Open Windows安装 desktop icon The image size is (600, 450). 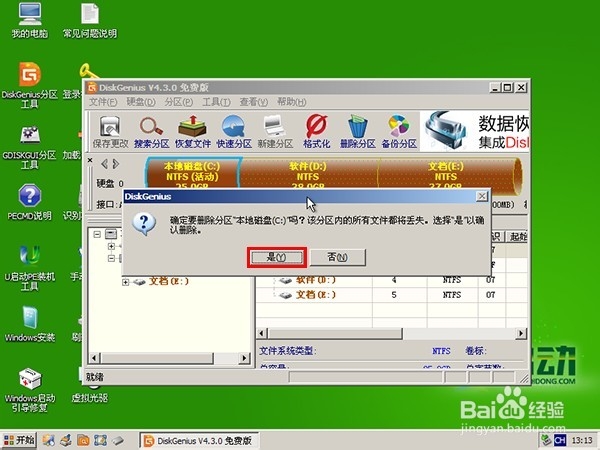coord(30,324)
